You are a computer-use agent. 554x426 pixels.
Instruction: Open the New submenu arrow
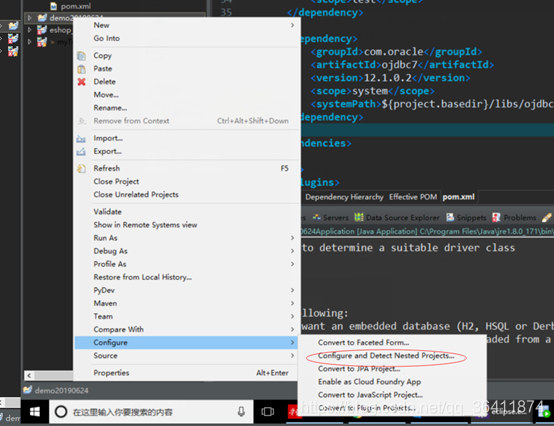292,25
